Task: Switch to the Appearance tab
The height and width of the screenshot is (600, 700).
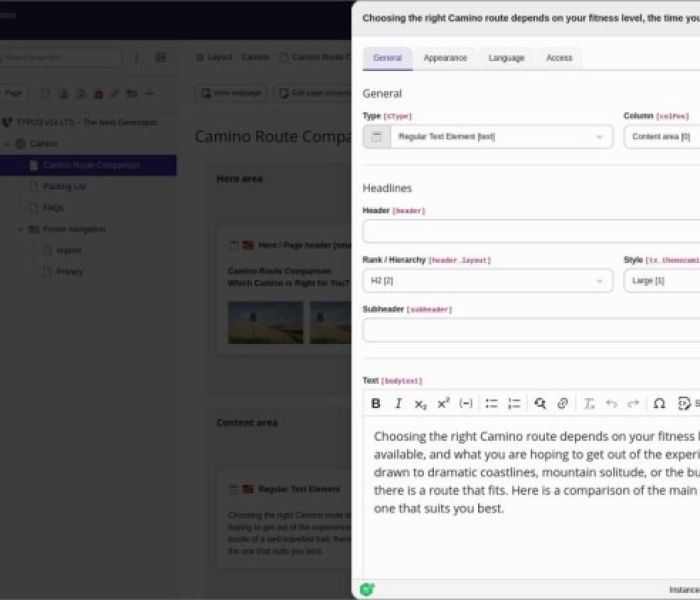Action: click(445, 58)
